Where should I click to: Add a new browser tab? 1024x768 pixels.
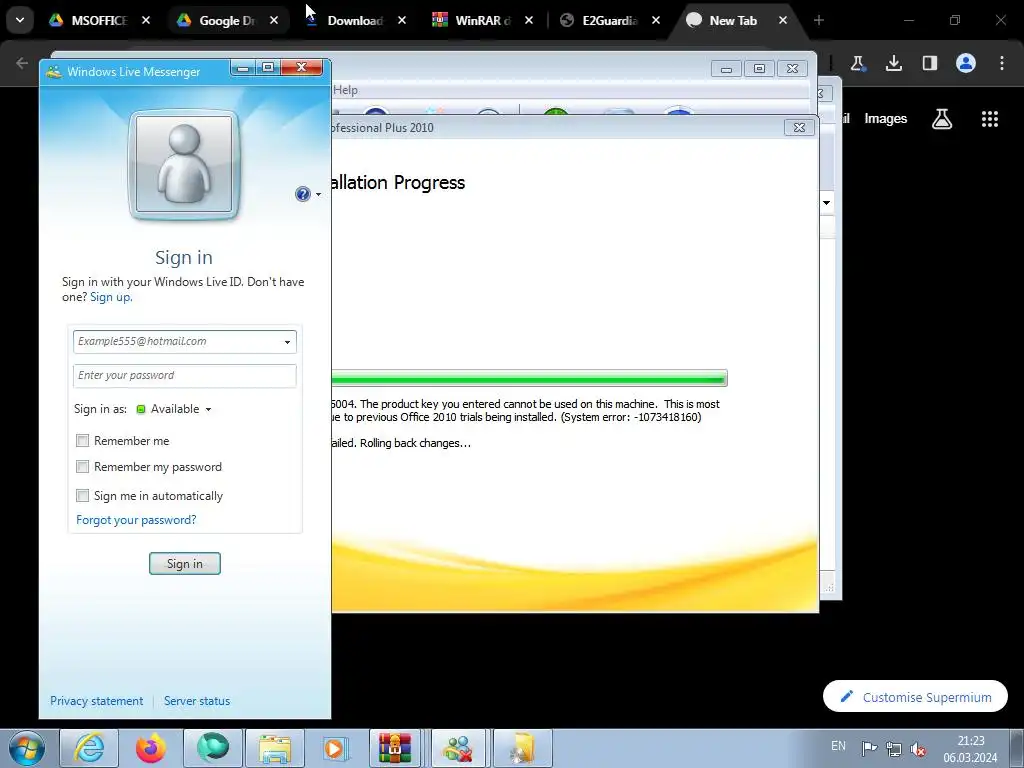pos(818,20)
